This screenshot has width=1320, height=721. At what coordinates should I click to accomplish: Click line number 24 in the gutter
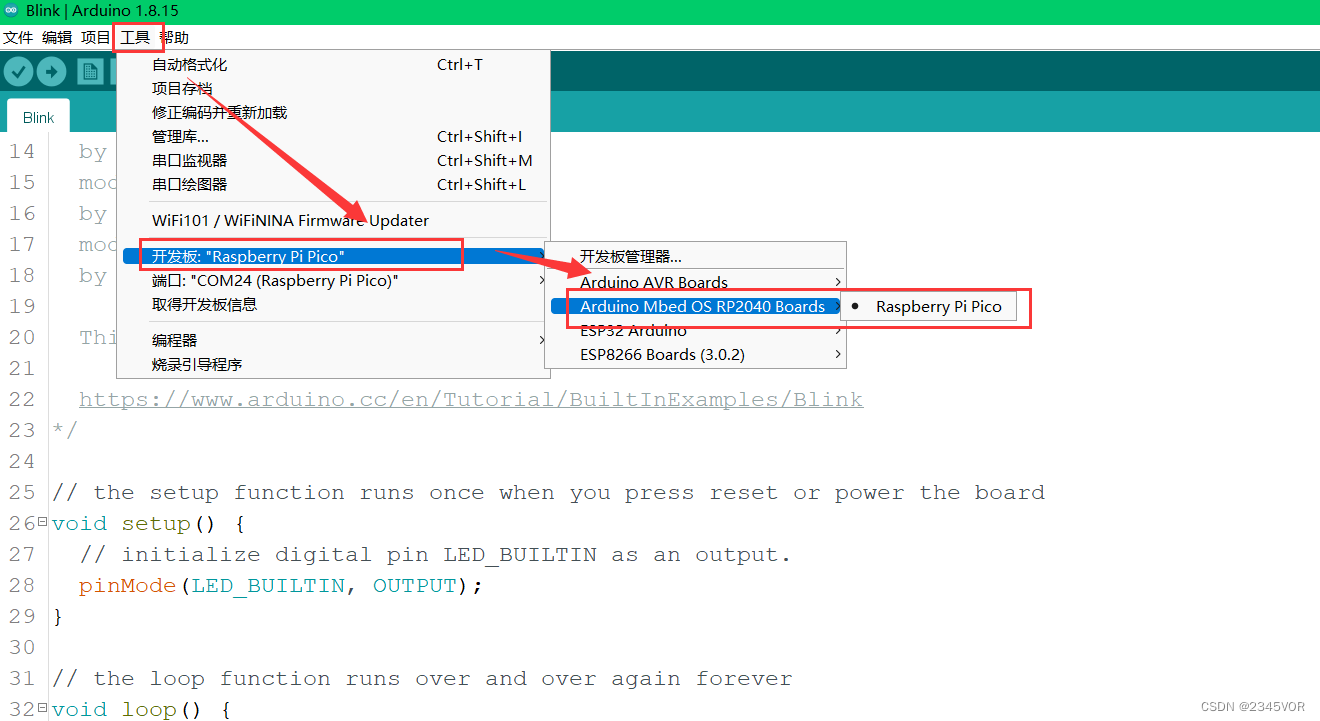(x=21, y=462)
